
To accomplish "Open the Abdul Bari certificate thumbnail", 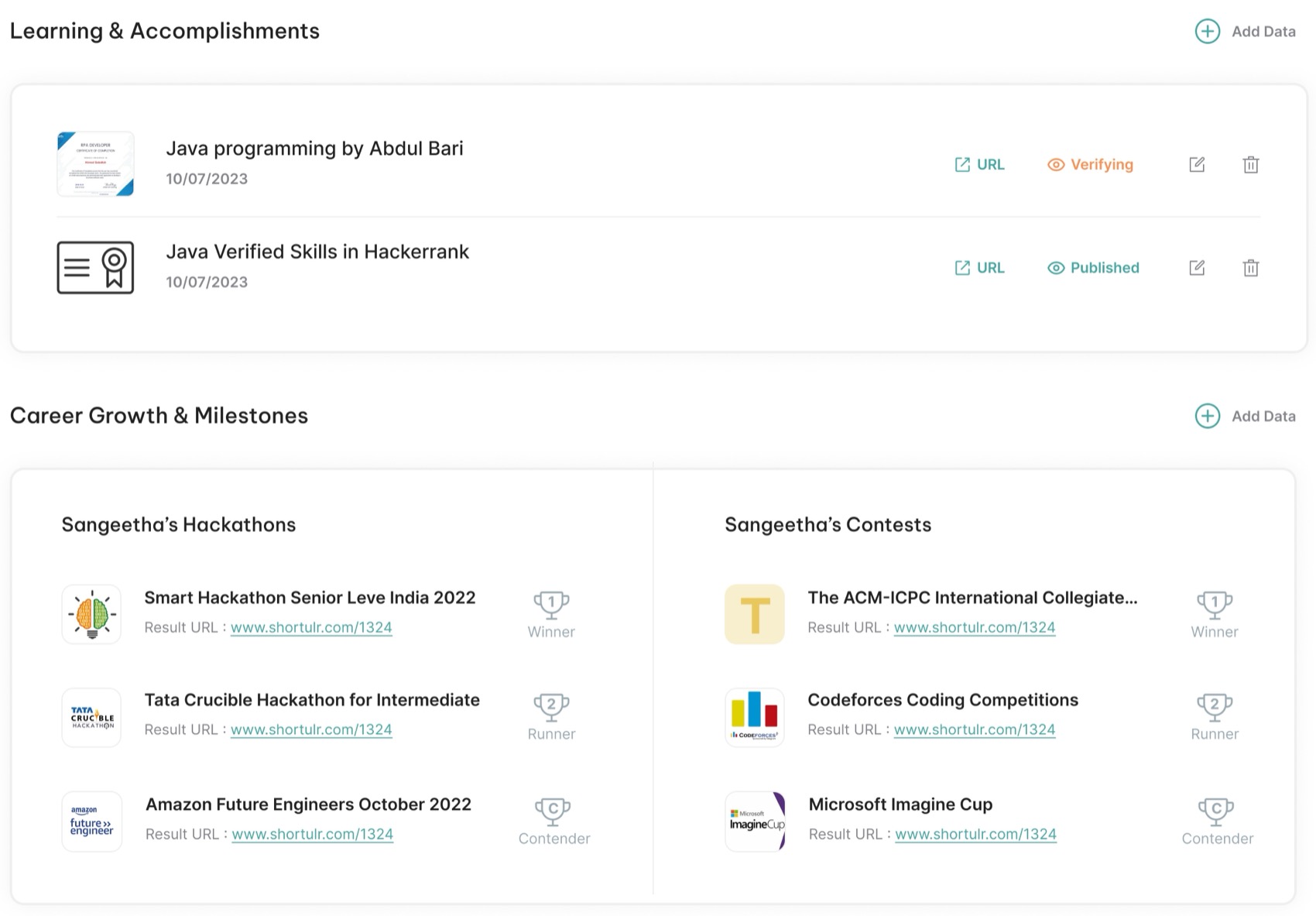I will pyautogui.click(x=95, y=163).
